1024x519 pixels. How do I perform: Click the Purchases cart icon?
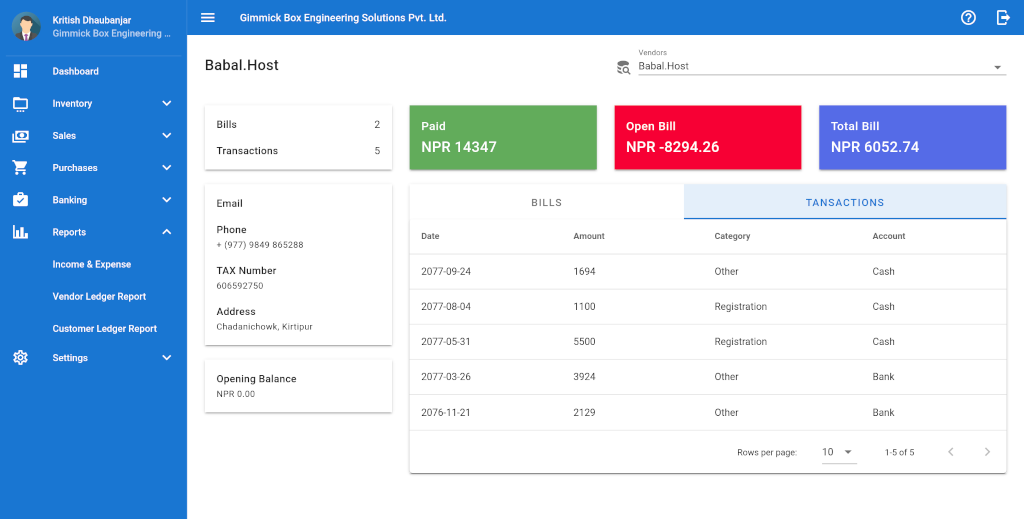(20, 168)
